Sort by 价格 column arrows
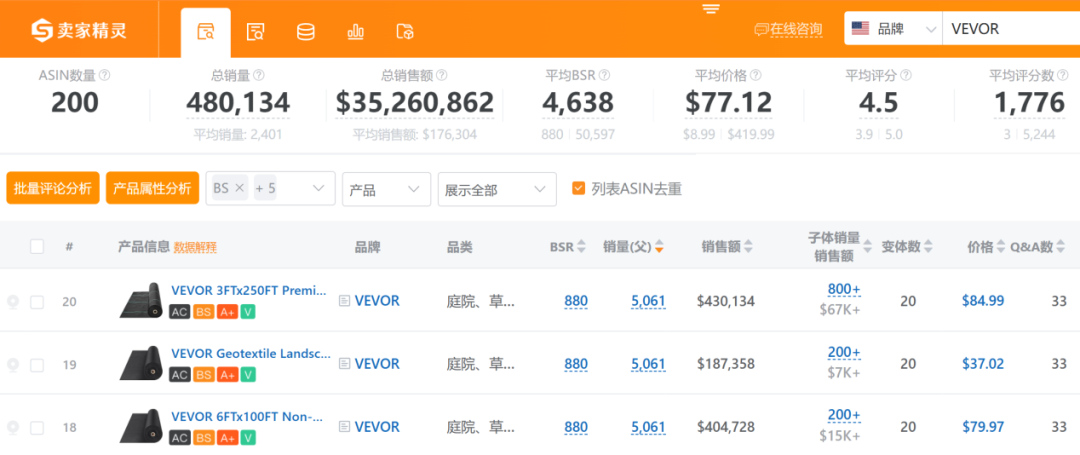 (1001, 246)
